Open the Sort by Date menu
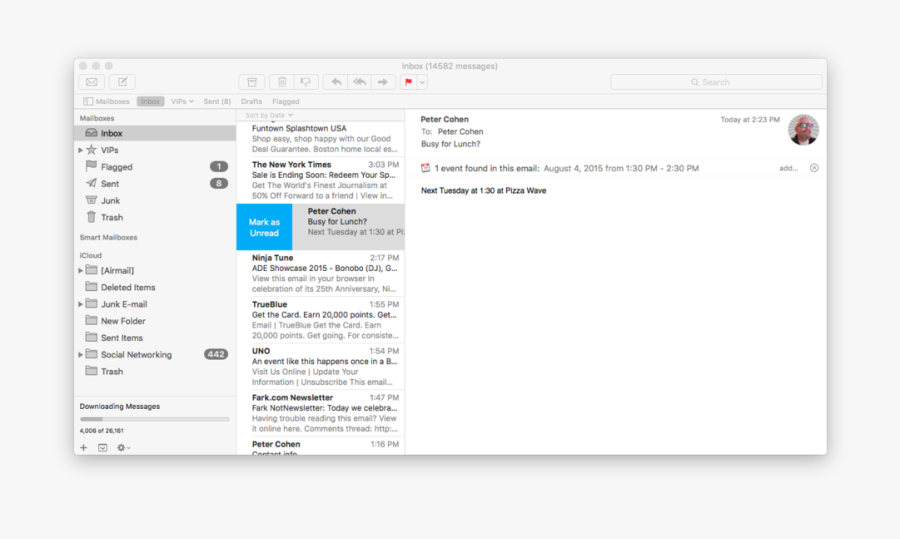This screenshot has width=900, height=539. [269, 115]
